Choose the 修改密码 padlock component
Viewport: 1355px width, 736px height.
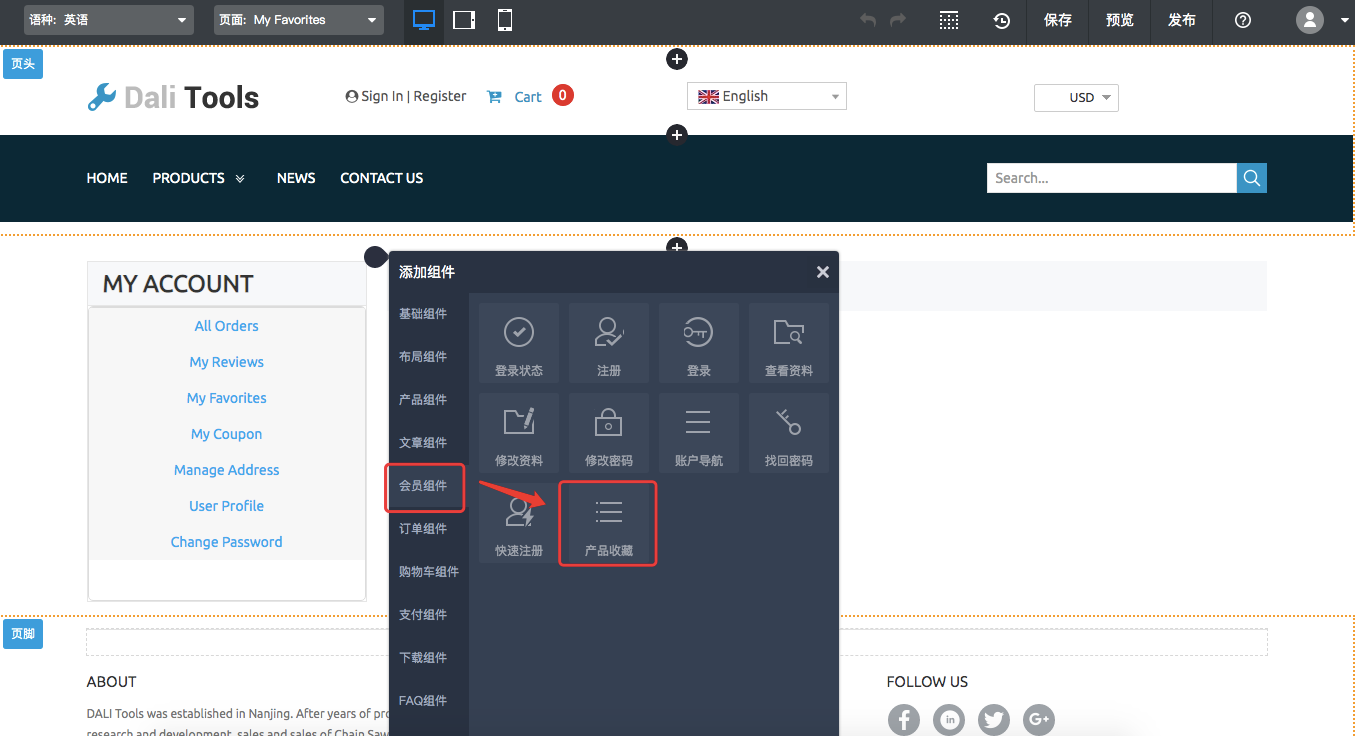pos(608,432)
